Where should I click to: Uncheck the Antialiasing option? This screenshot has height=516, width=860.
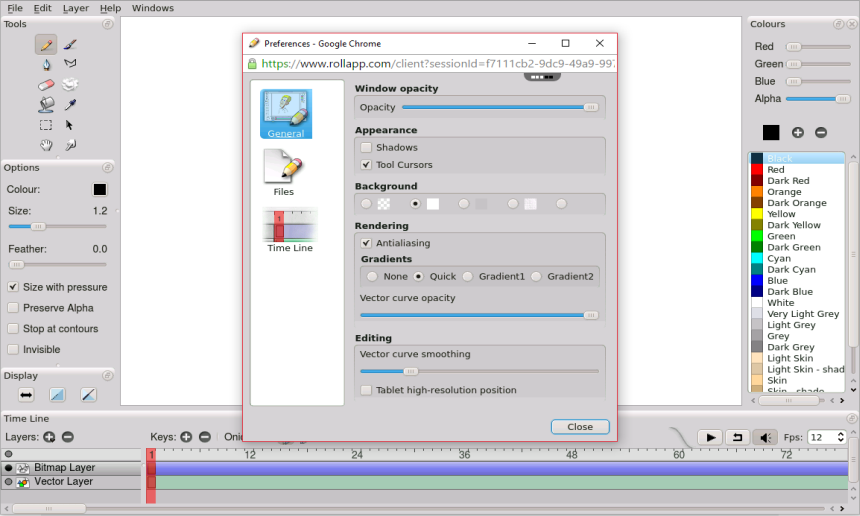click(366, 243)
